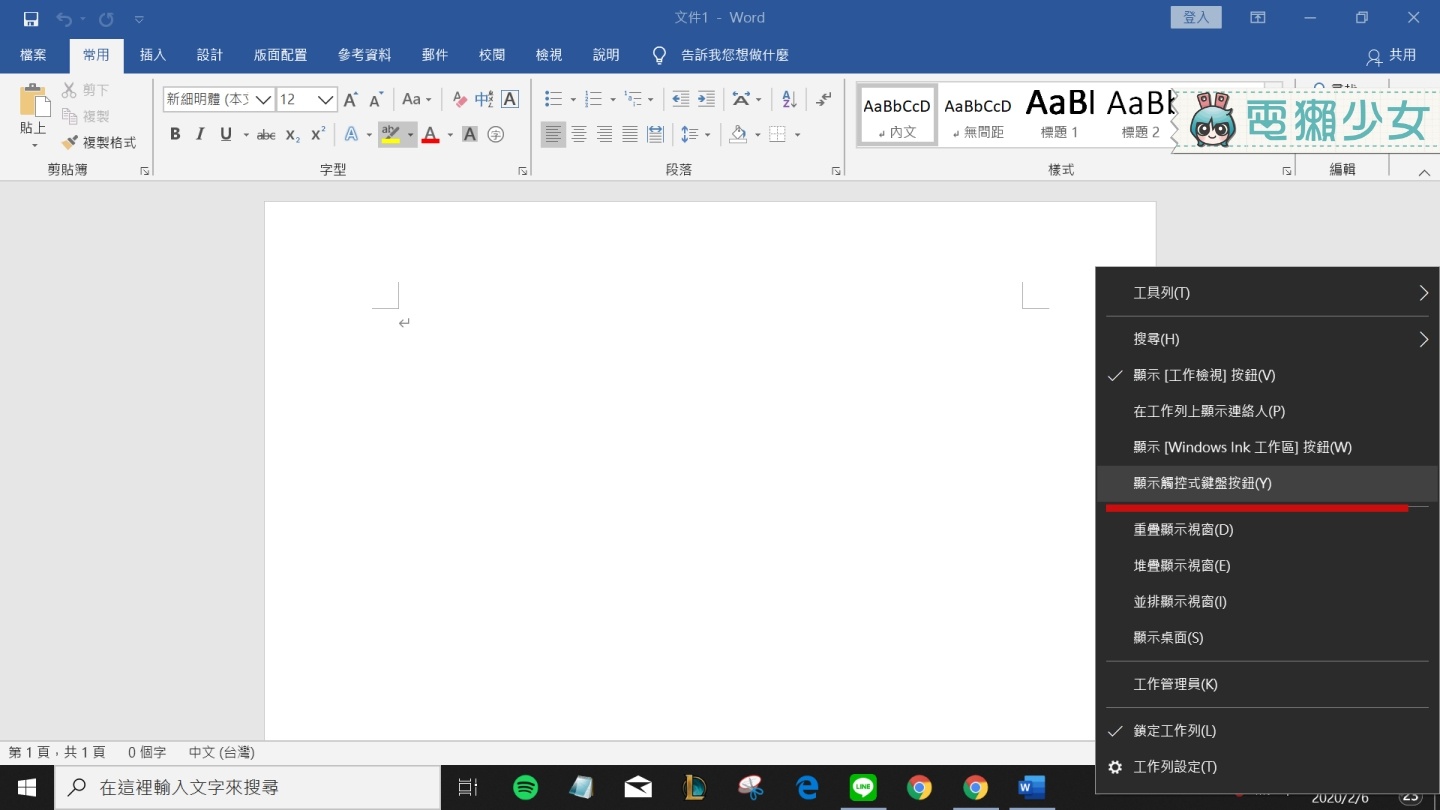Click enclosed character icon

point(495,134)
